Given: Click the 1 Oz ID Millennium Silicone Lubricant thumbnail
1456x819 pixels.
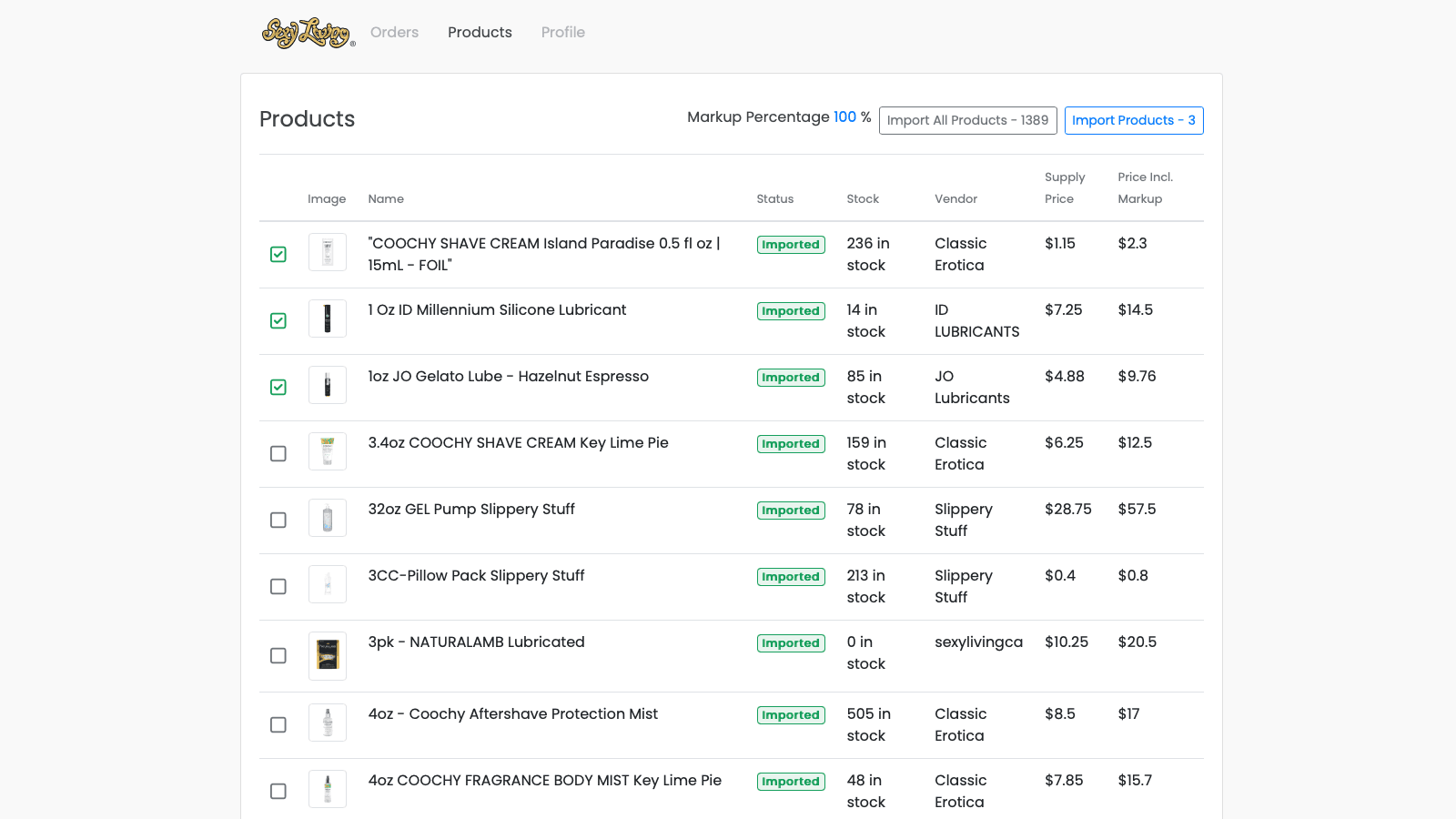Looking at the screenshot, I should click(327, 318).
